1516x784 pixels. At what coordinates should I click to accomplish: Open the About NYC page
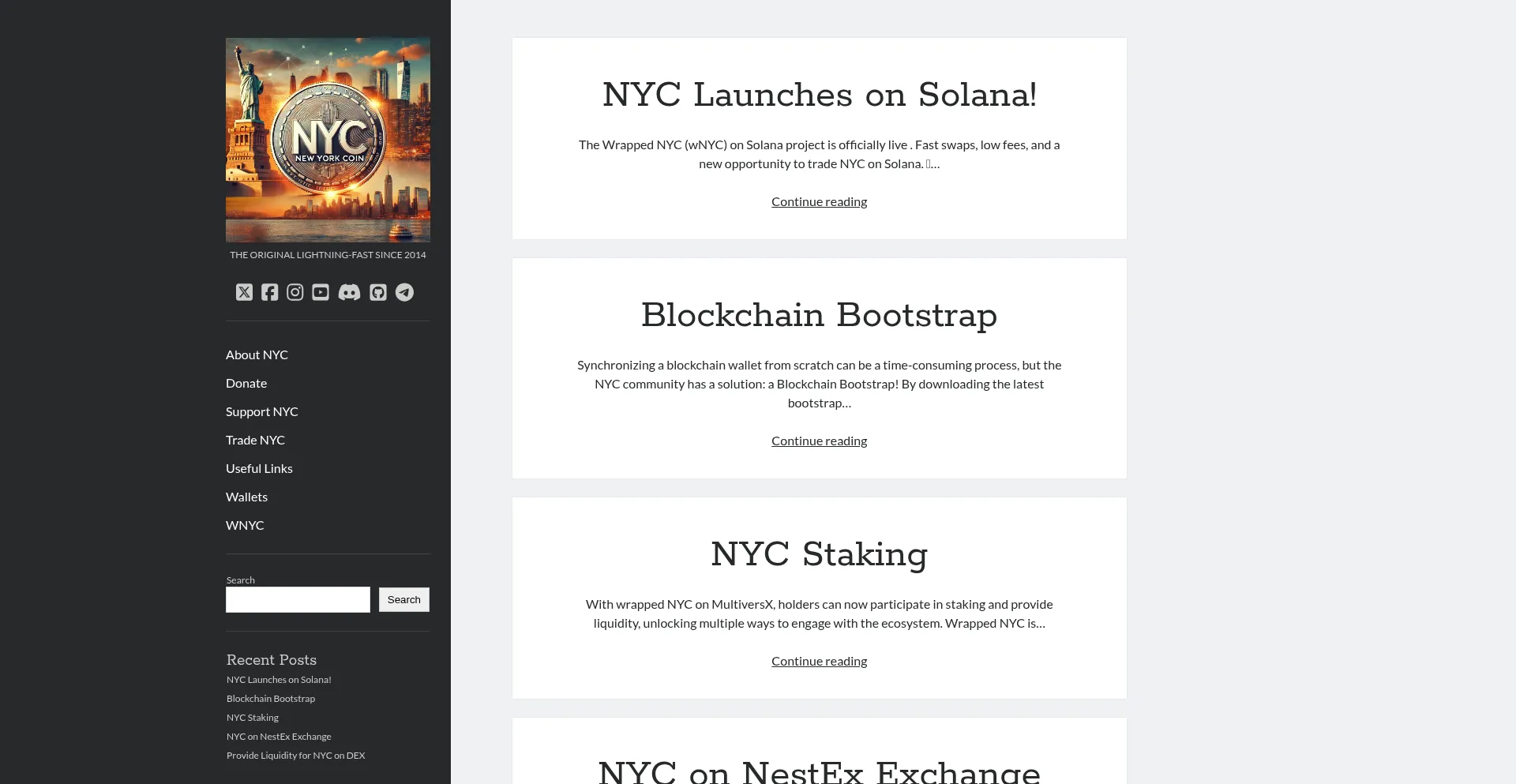(257, 354)
